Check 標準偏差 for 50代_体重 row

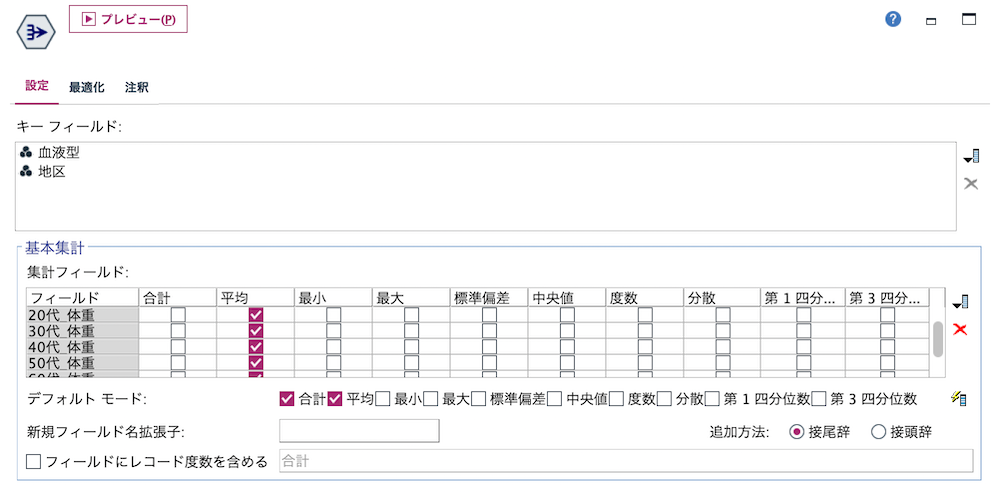[490, 362]
